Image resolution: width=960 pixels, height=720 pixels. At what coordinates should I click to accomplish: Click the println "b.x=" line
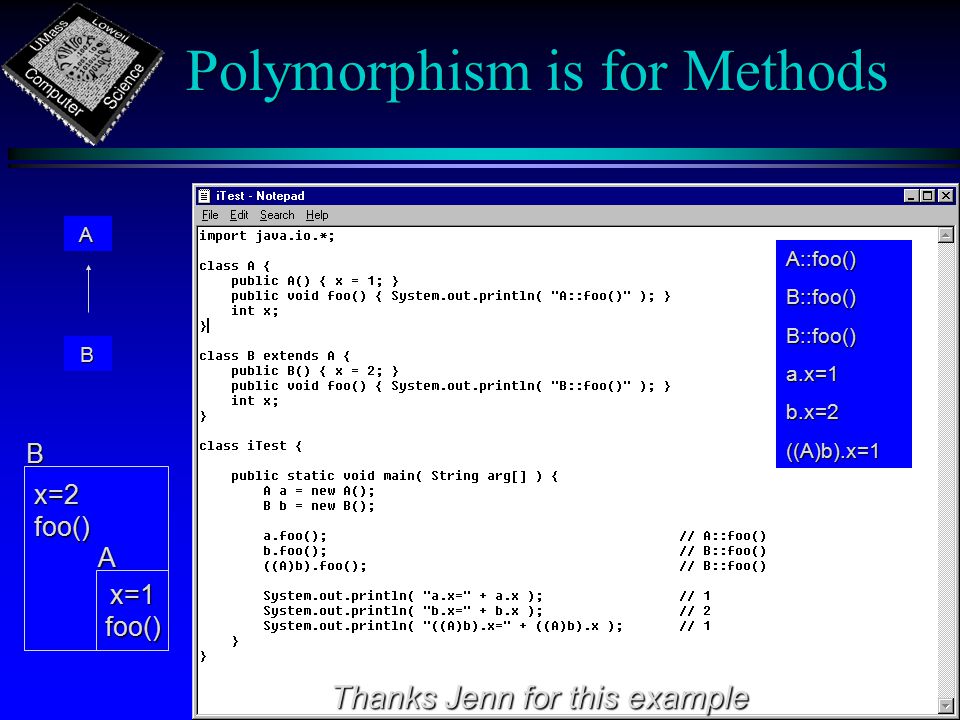click(x=403, y=611)
